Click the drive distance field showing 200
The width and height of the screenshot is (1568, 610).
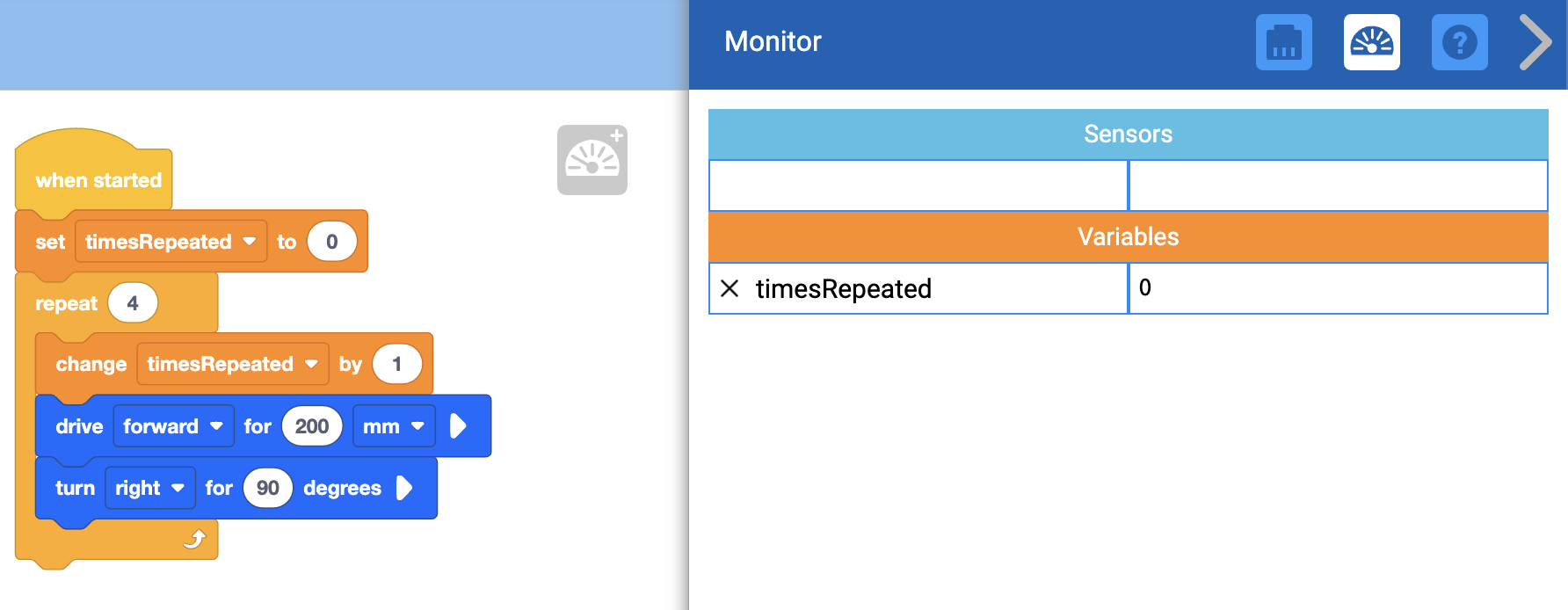click(x=312, y=426)
